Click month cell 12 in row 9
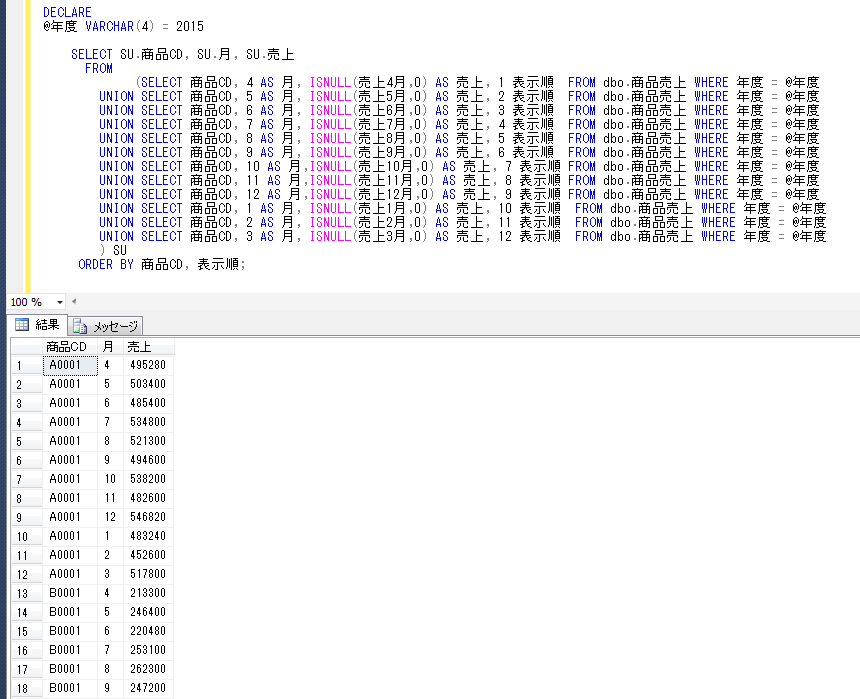The width and height of the screenshot is (860, 699). 111,517
